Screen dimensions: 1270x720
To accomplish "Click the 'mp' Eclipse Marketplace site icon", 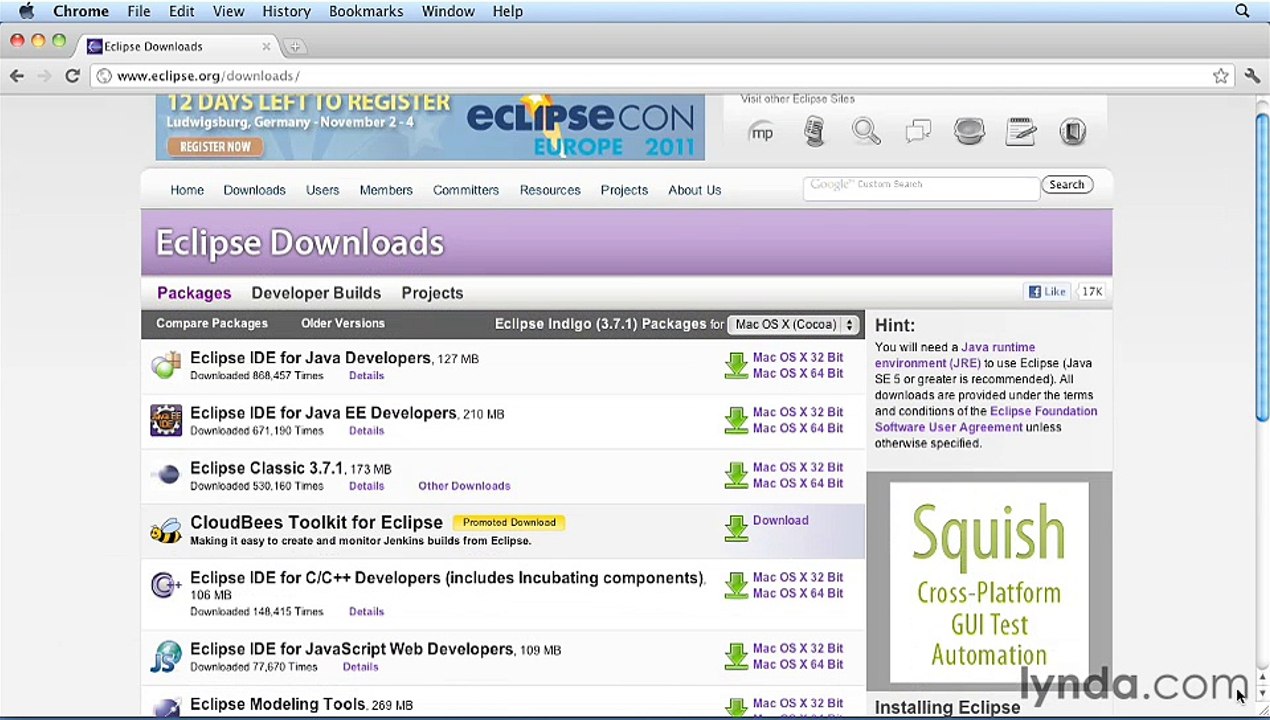I will click(x=762, y=132).
